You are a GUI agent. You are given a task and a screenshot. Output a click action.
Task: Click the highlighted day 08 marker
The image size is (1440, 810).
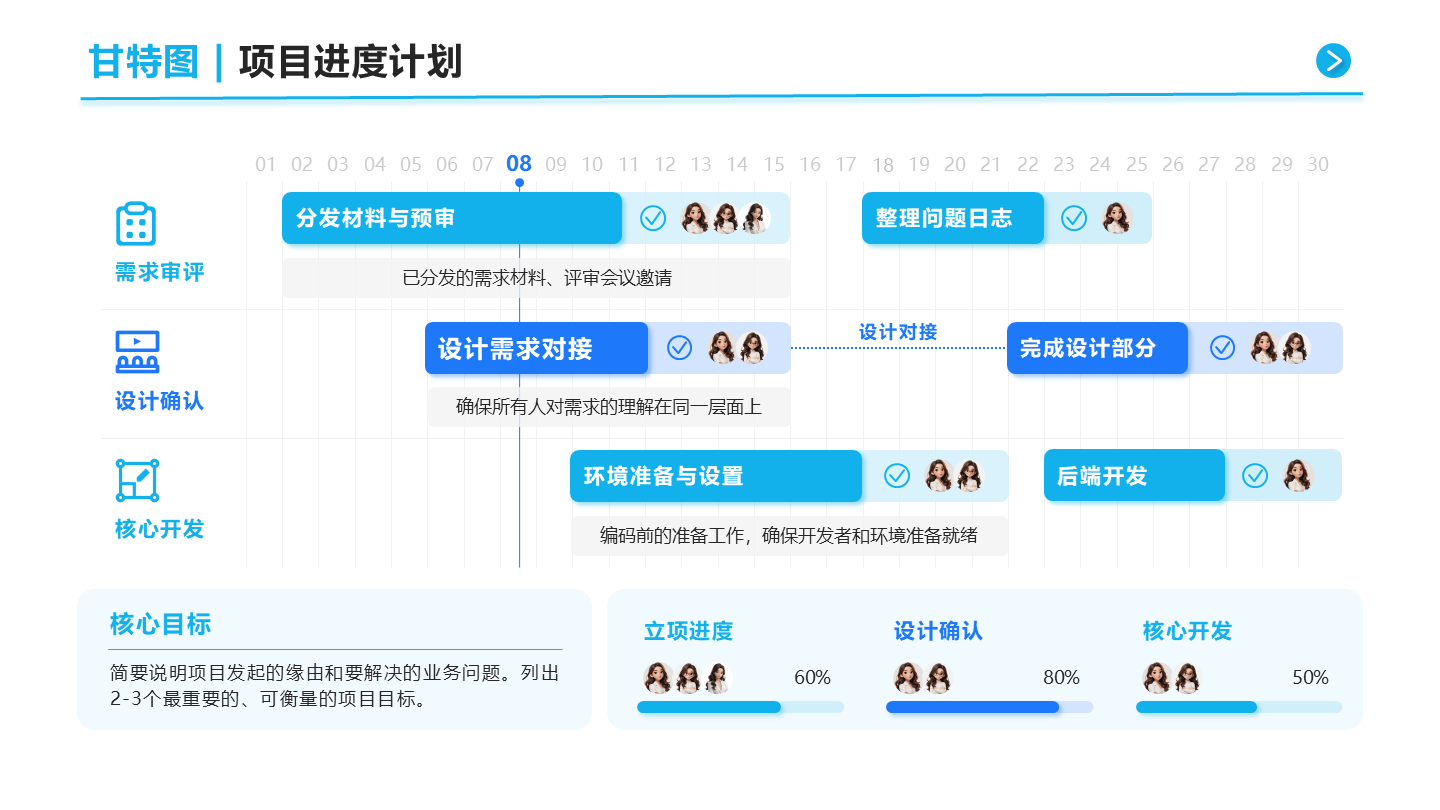click(x=519, y=164)
